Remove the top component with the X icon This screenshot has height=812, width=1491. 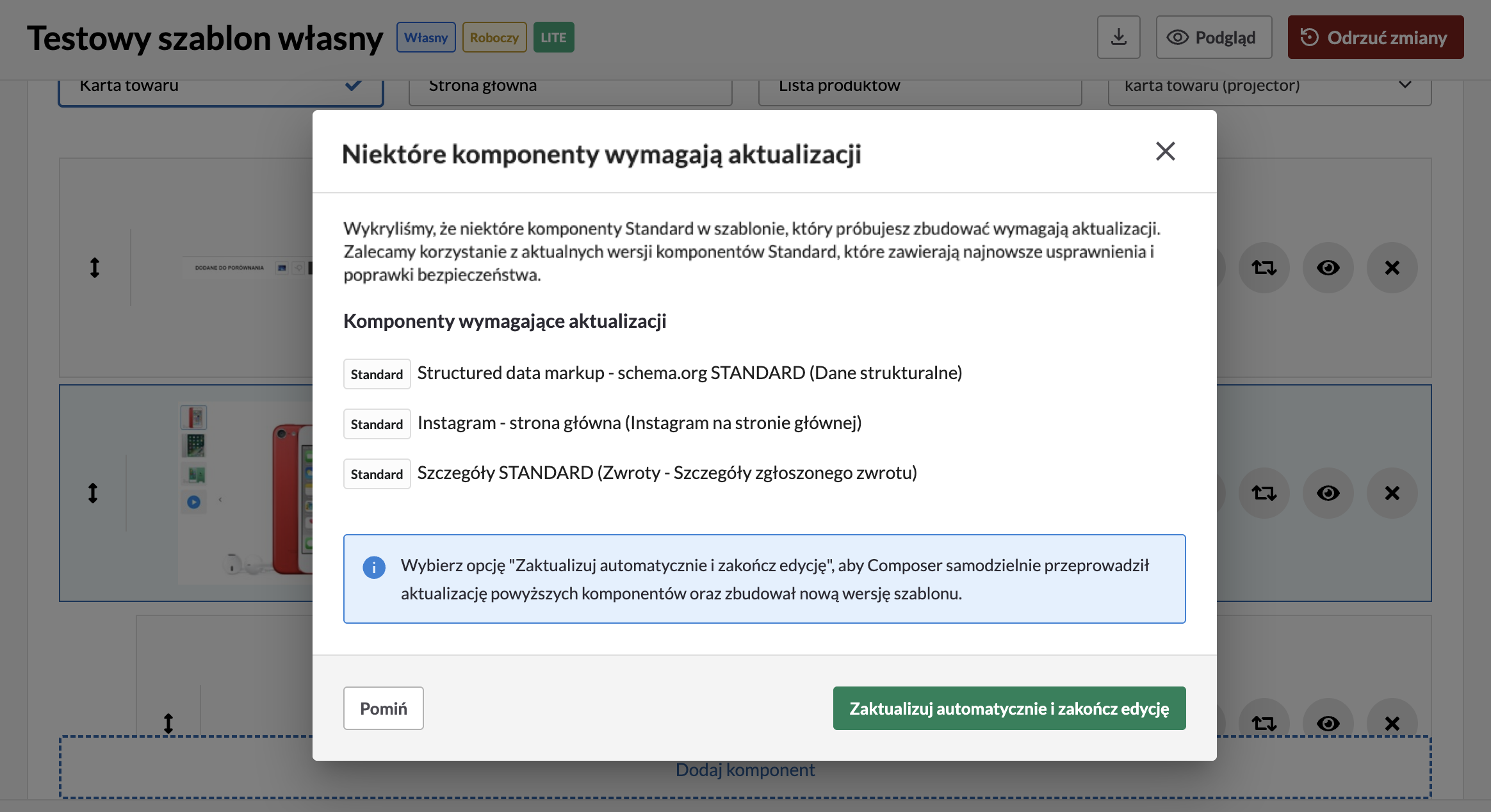(1392, 268)
